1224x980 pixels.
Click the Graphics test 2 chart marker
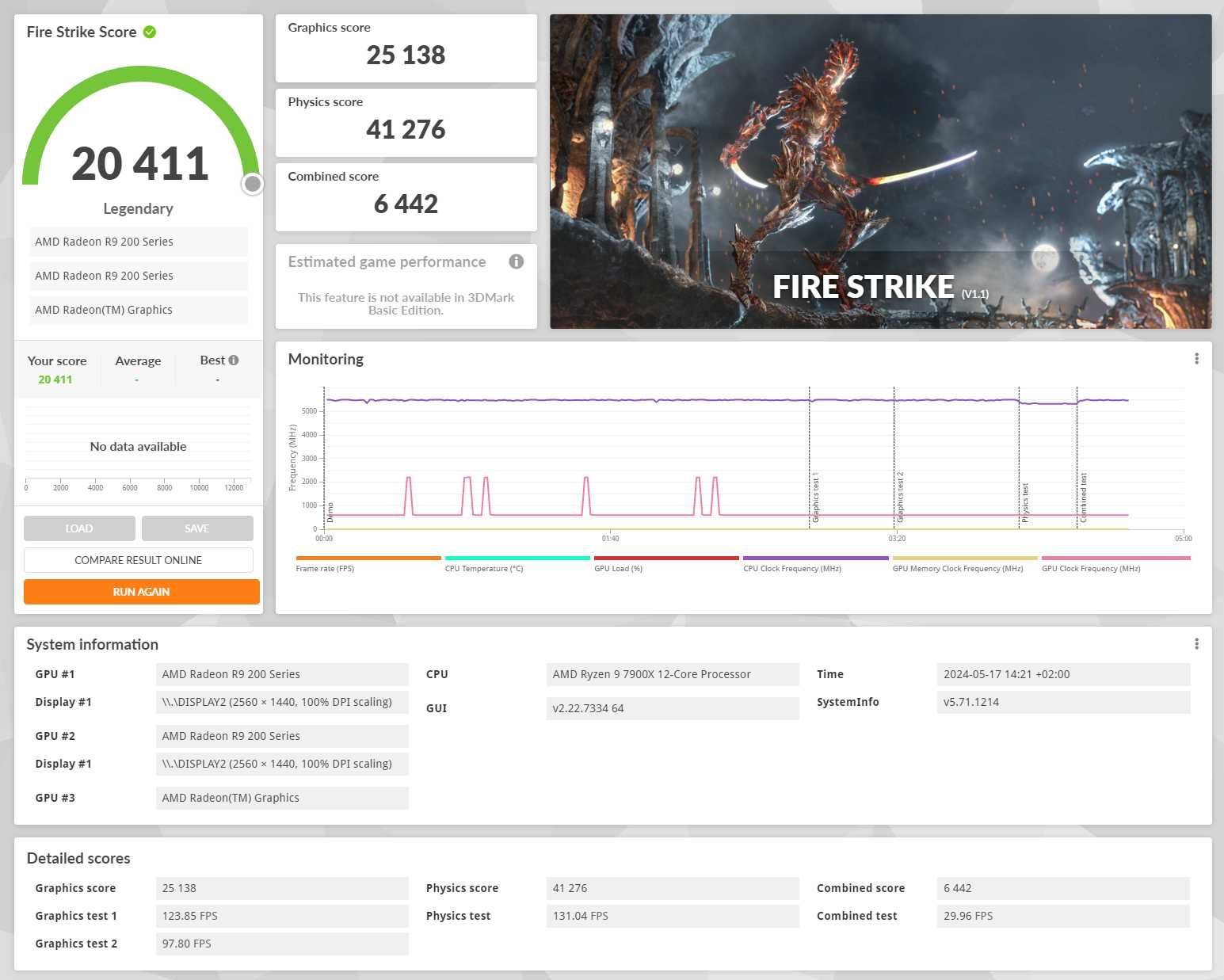[x=900, y=498]
